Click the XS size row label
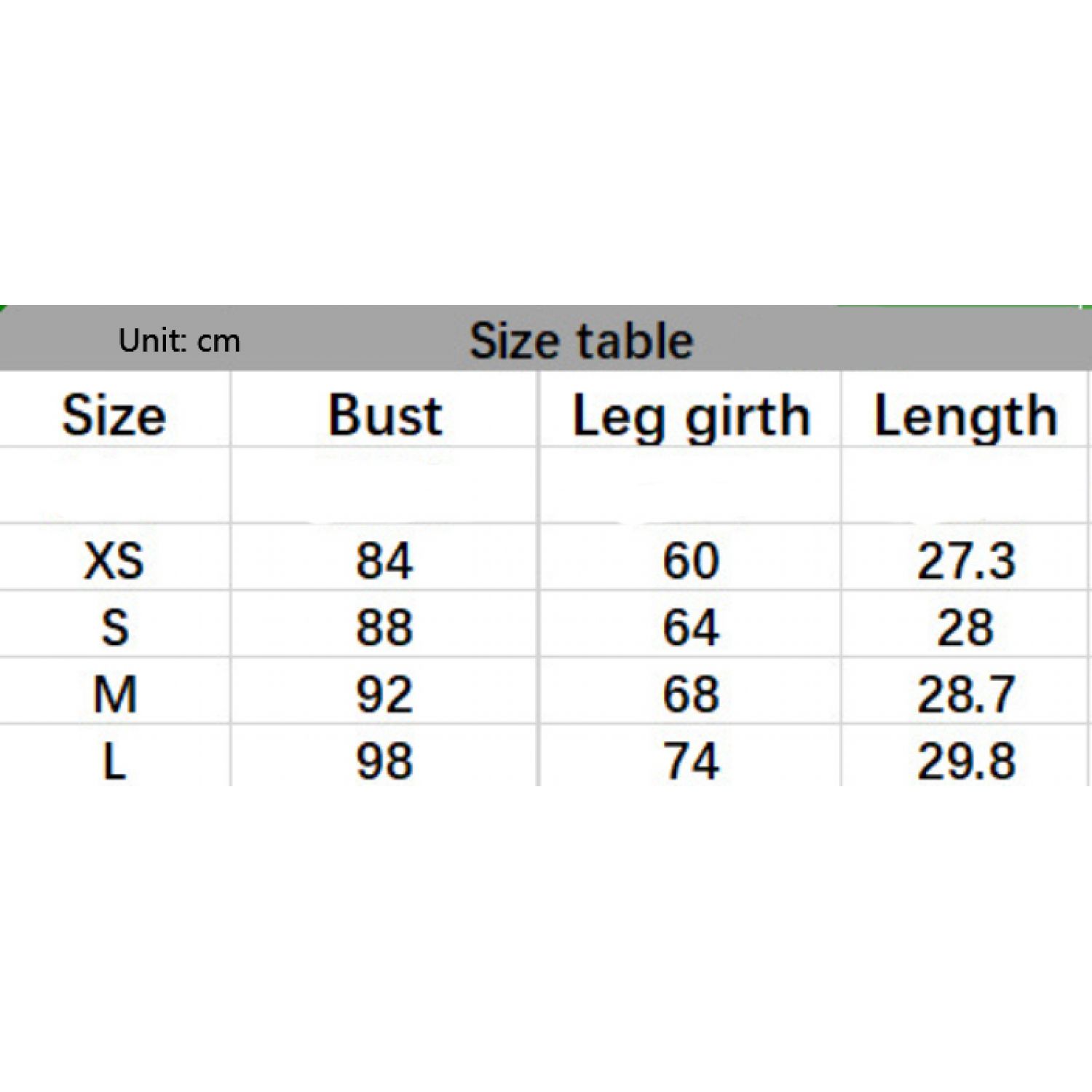Image resolution: width=1092 pixels, height=1092 pixels. (114, 561)
